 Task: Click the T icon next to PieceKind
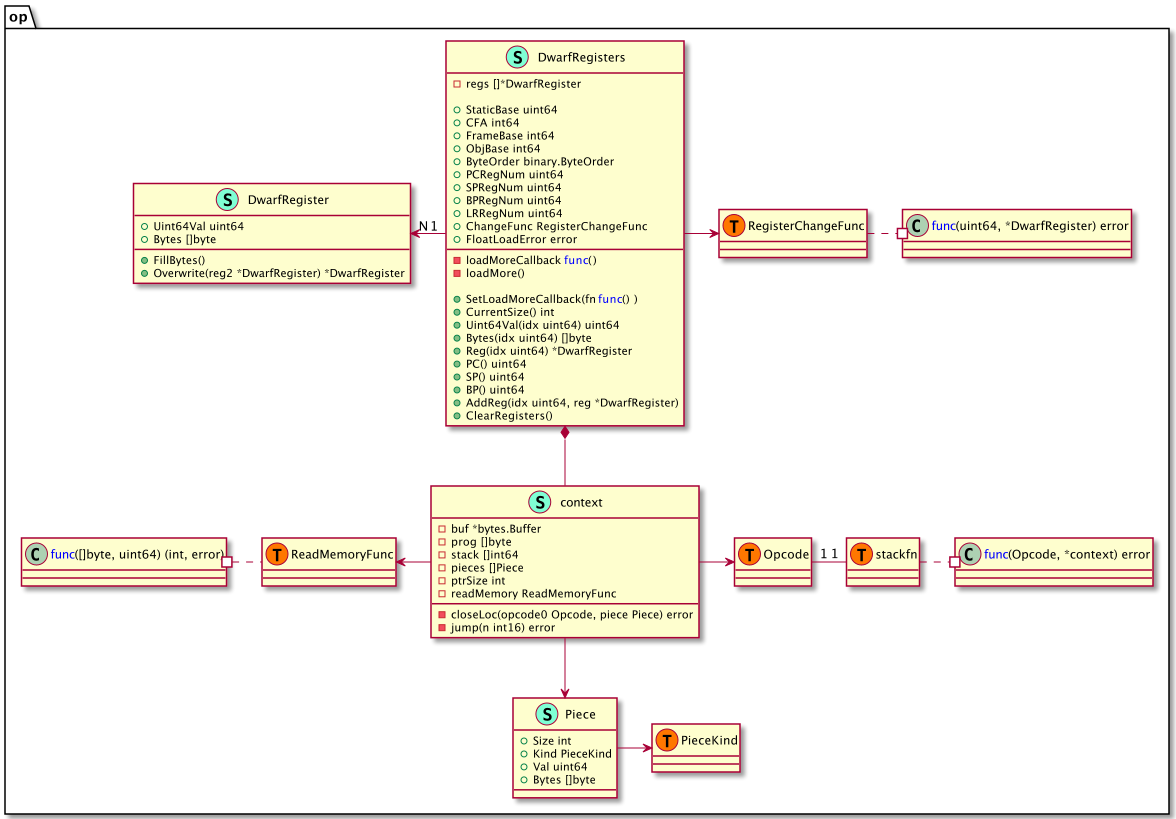pos(666,740)
